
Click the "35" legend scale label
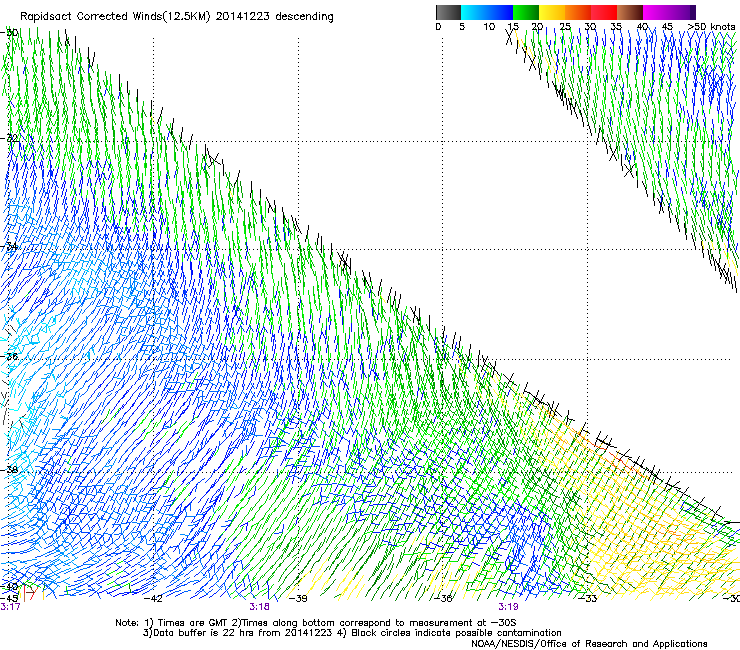pyautogui.click(x=616, y=27)
